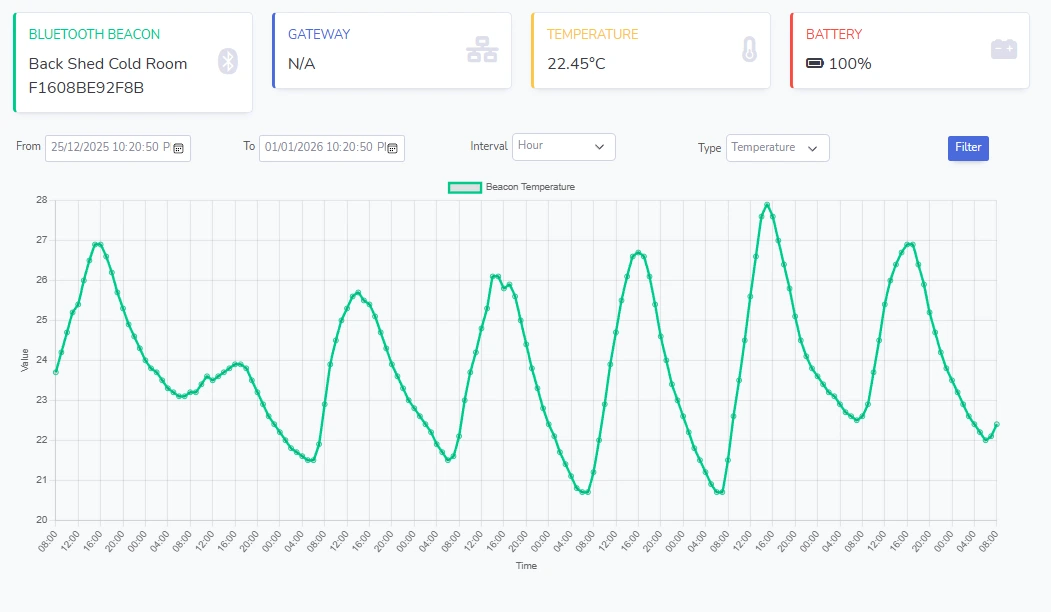Viewport: 1051px width, 612px height.
Task: Toggle Beacon Temperature series via legend label
Action: coord(530,187)
